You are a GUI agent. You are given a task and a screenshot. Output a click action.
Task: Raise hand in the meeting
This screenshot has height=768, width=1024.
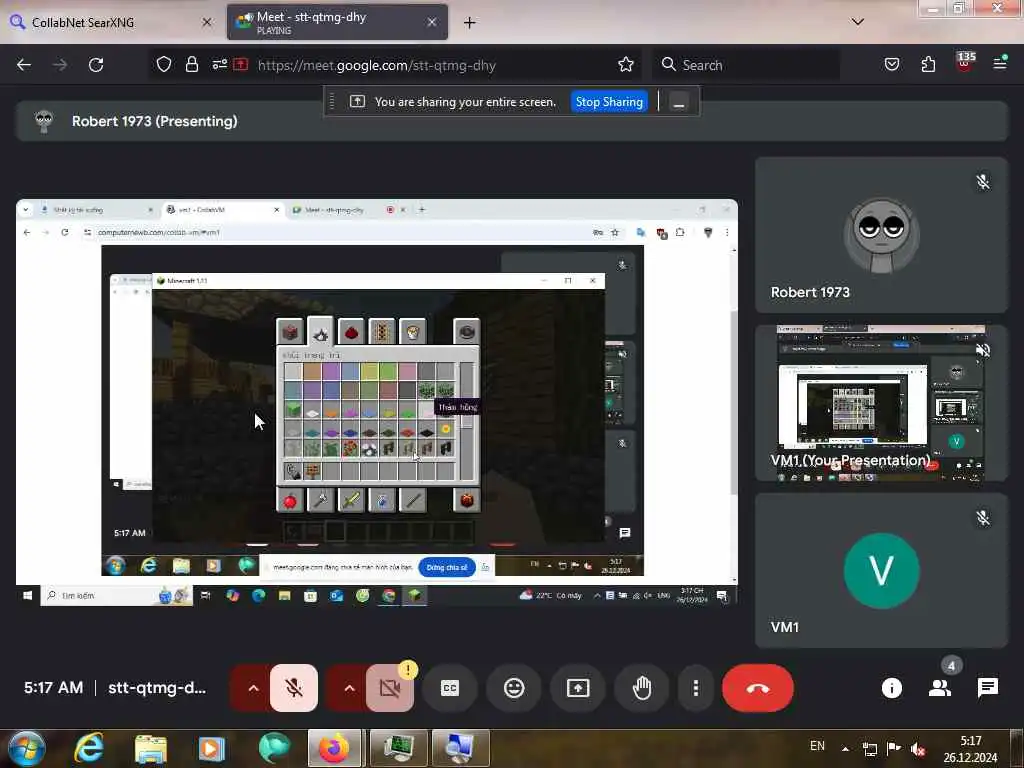click(642, 688)
